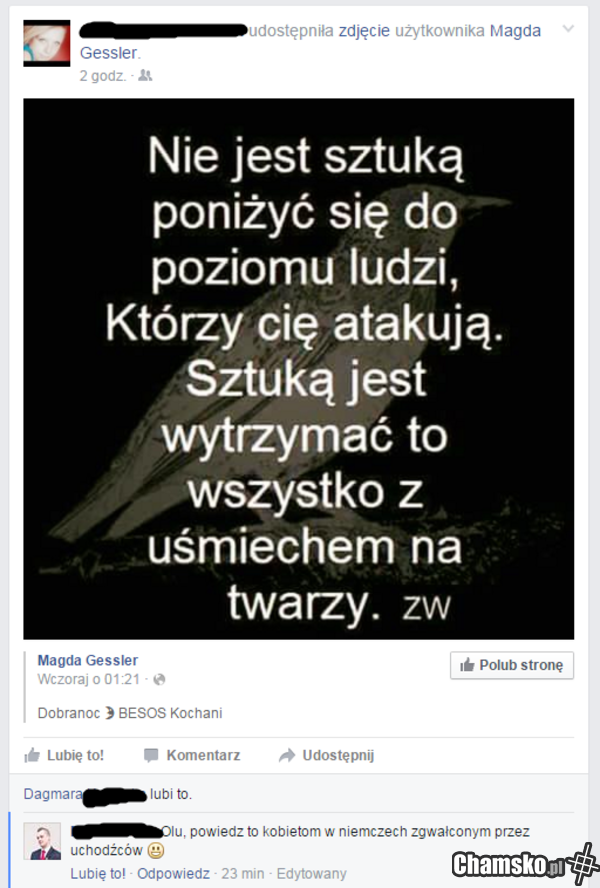Click 'Odpowiedz' under the comment
Screen dimensions: 600x888
tap(173, 874)
